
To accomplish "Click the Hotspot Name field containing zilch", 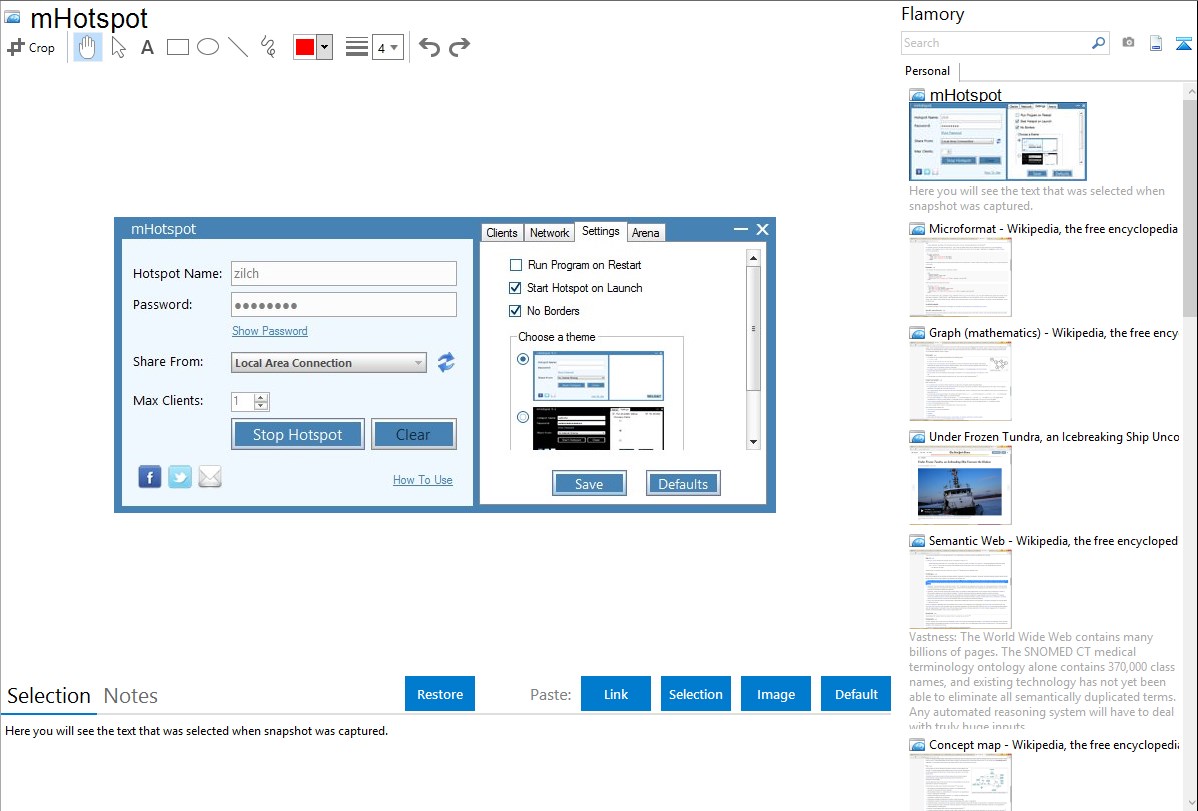I will pyautogui.click(x=344, y=274).
